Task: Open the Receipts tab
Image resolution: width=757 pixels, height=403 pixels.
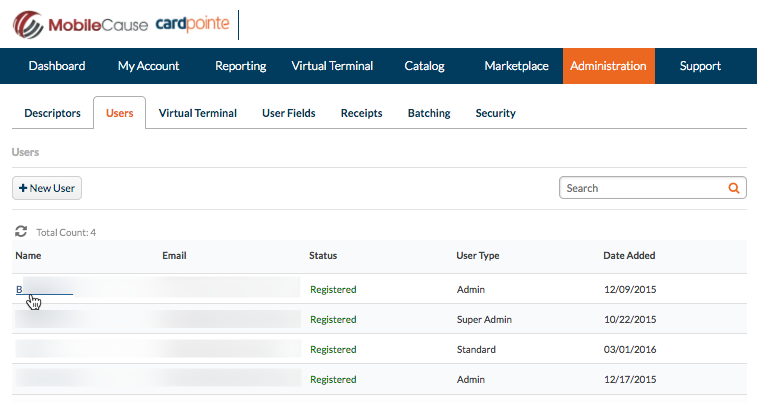Action: tap(362, 113)
